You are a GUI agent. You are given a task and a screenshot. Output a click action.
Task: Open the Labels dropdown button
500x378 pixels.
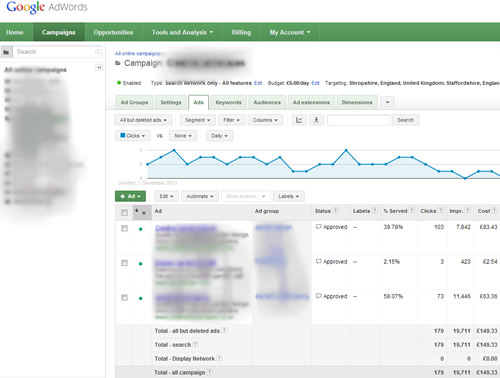(x=288, y=196)
